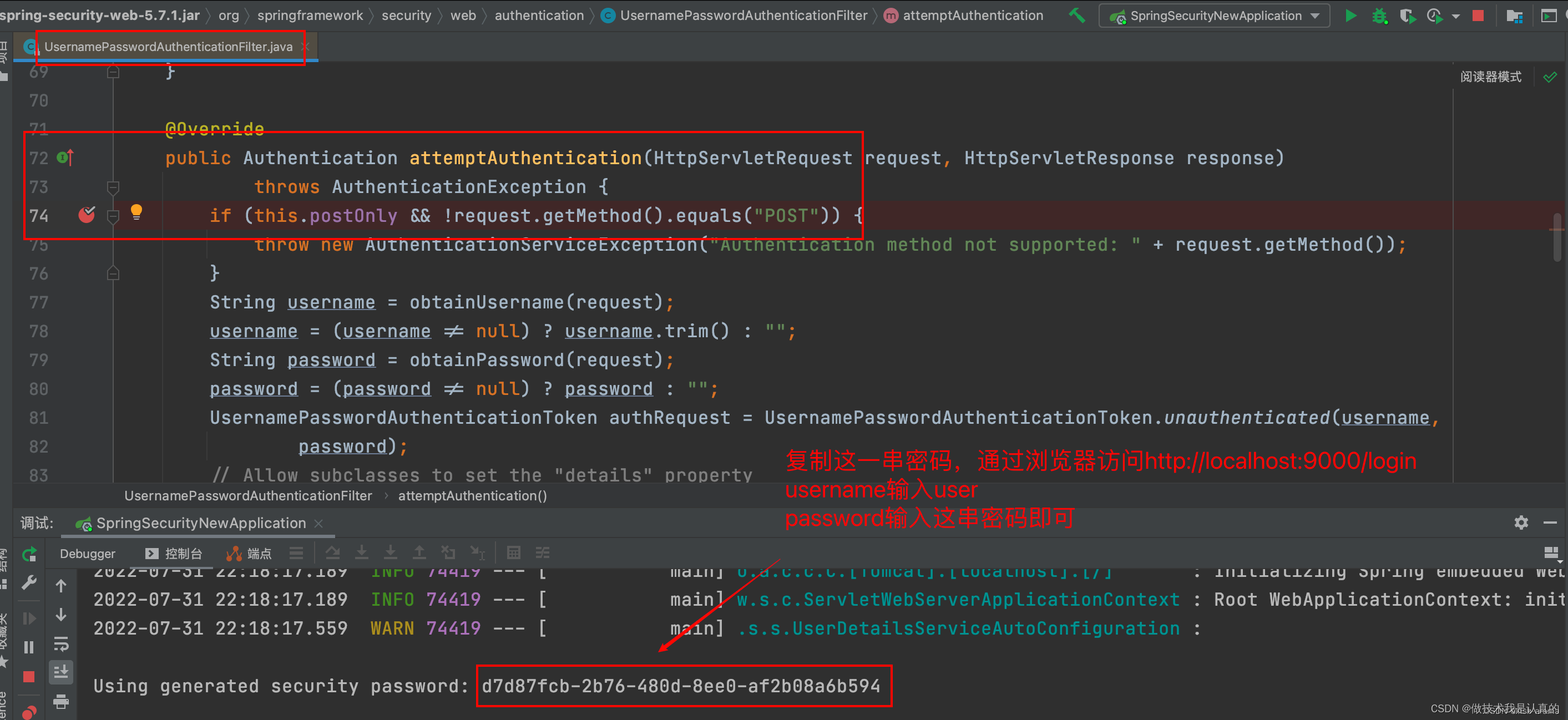This screenshot has width=1568, height=720.
Task: Switch to the Debugger tab
Action: click(87, 553)
